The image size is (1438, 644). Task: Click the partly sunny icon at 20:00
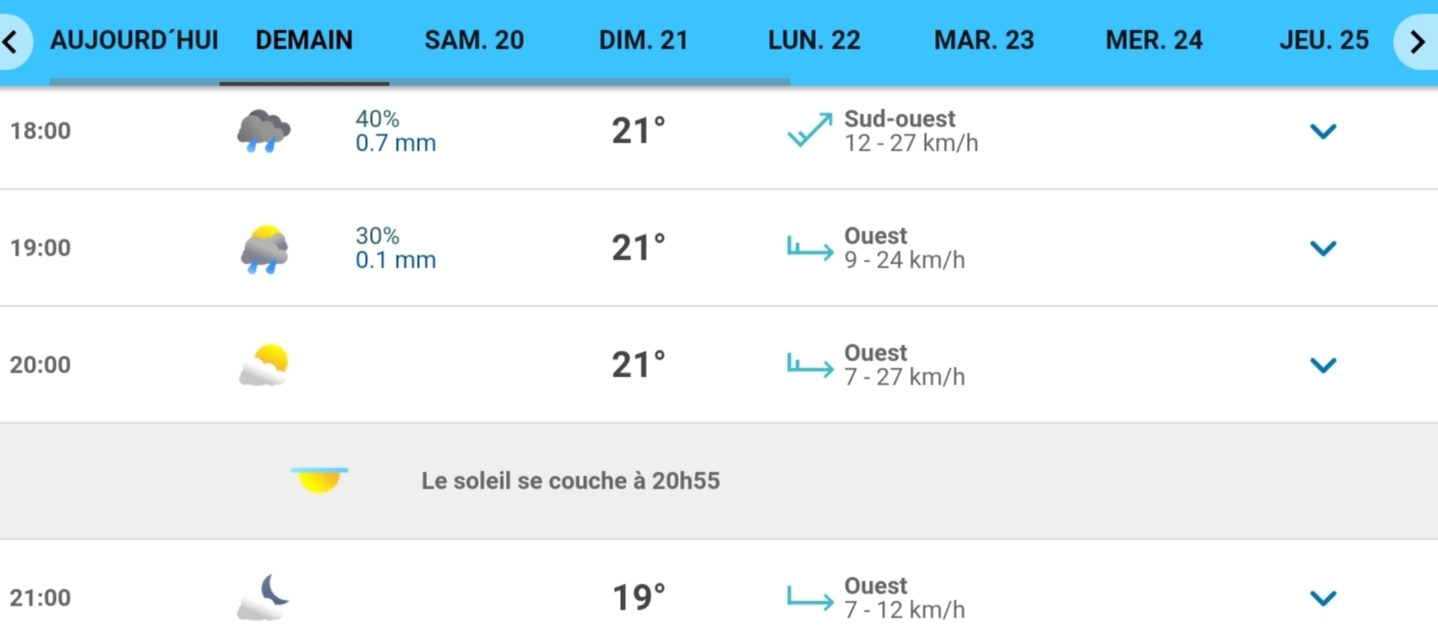tap(264, 365)
